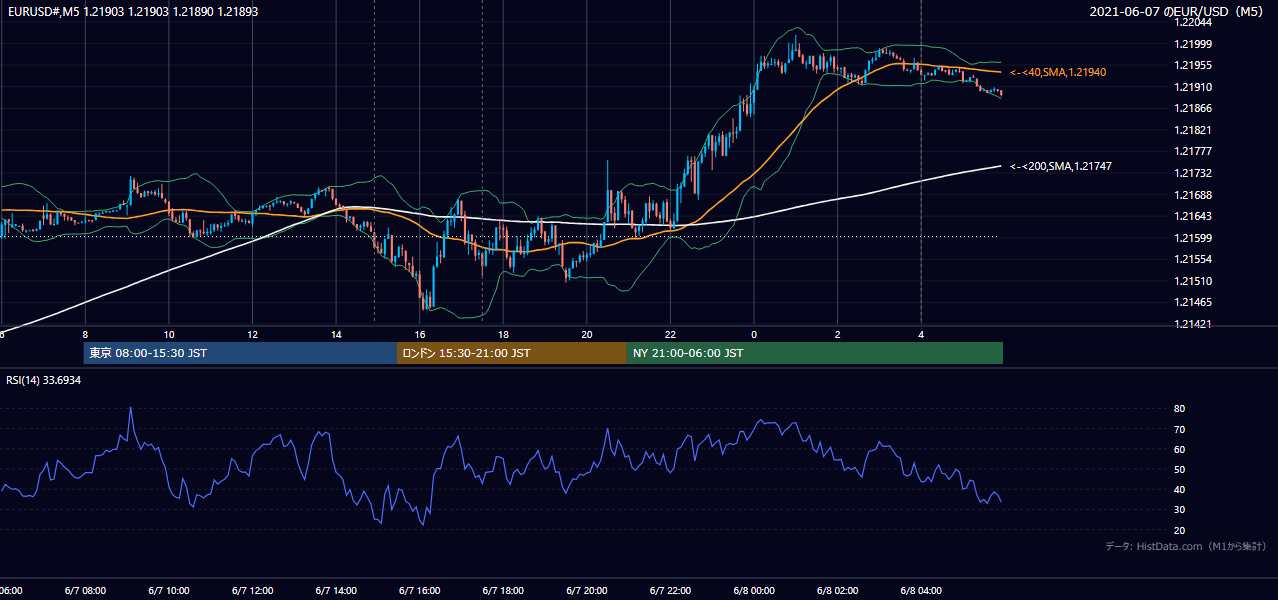This screenshot has height=600, width=1278.
Task: Click price level 1.21421 on the axis
Action: click(x=1195, y=324)
